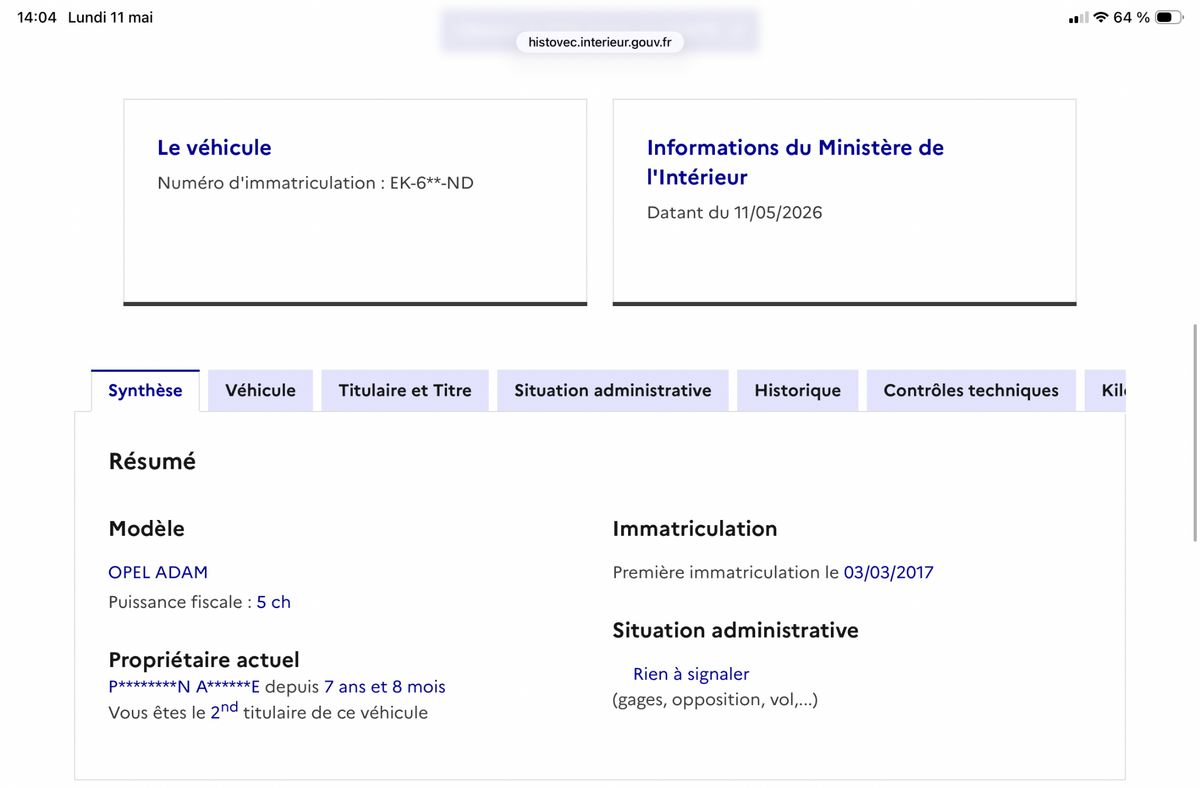Open the Synthèse tab
Screen dimensions: 1200x788
(145, 390)
